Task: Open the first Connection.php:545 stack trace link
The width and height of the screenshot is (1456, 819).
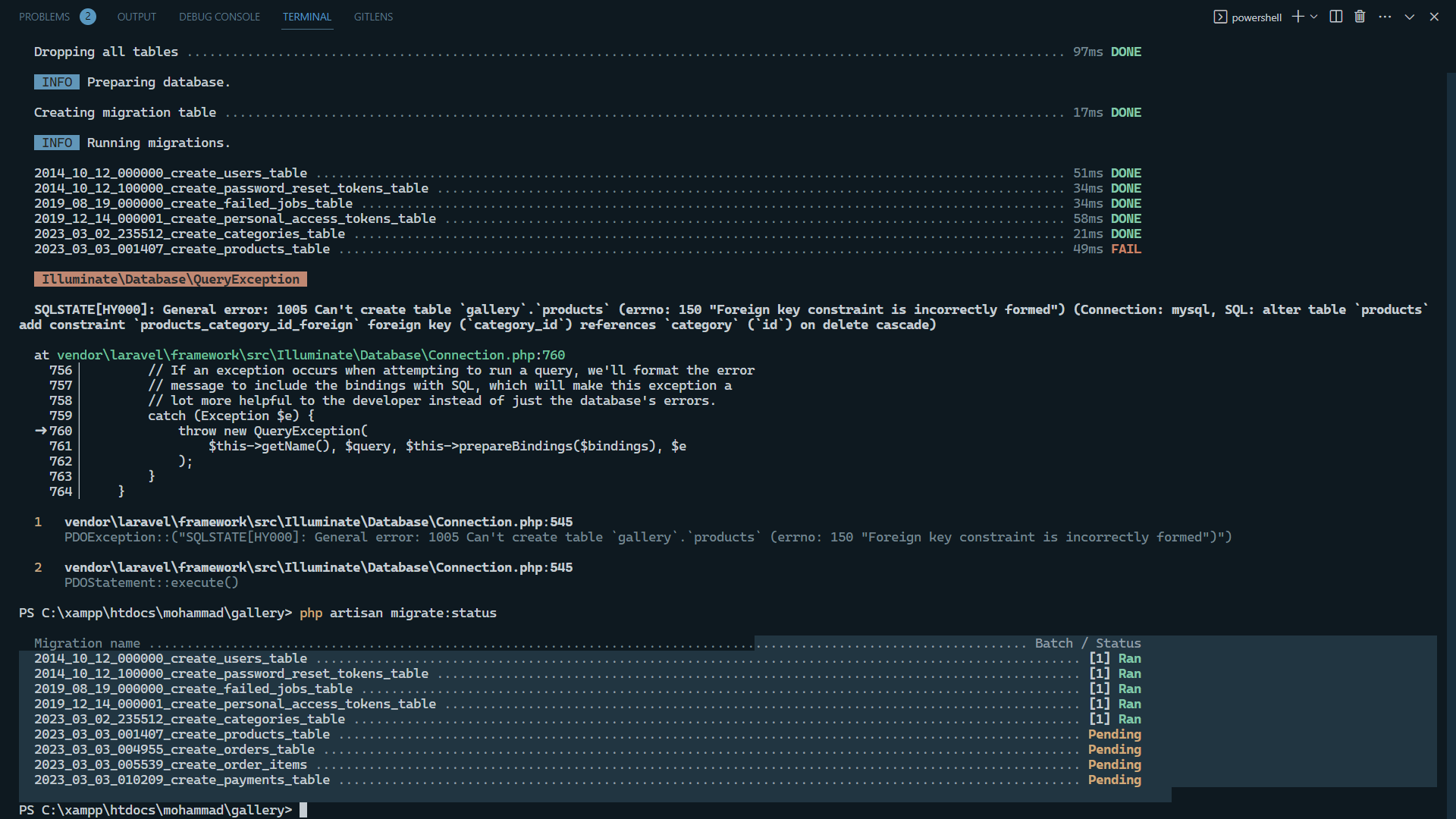Action: tap(318, 522)
